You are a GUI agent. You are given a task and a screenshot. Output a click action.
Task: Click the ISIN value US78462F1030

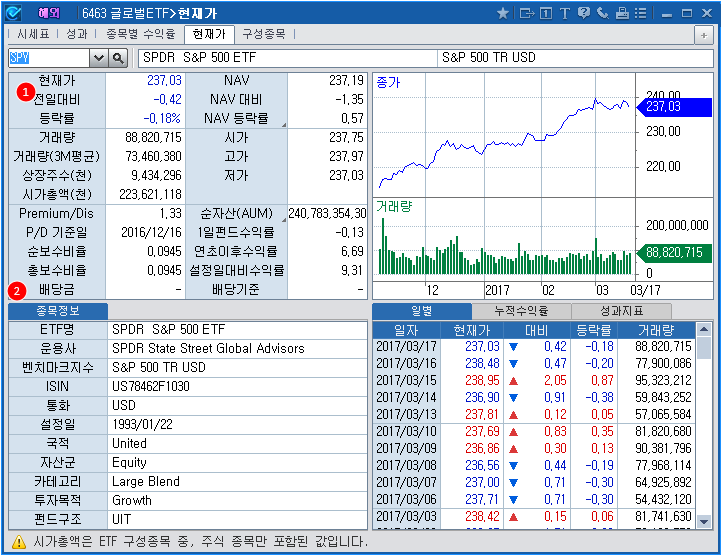point(151,386)
